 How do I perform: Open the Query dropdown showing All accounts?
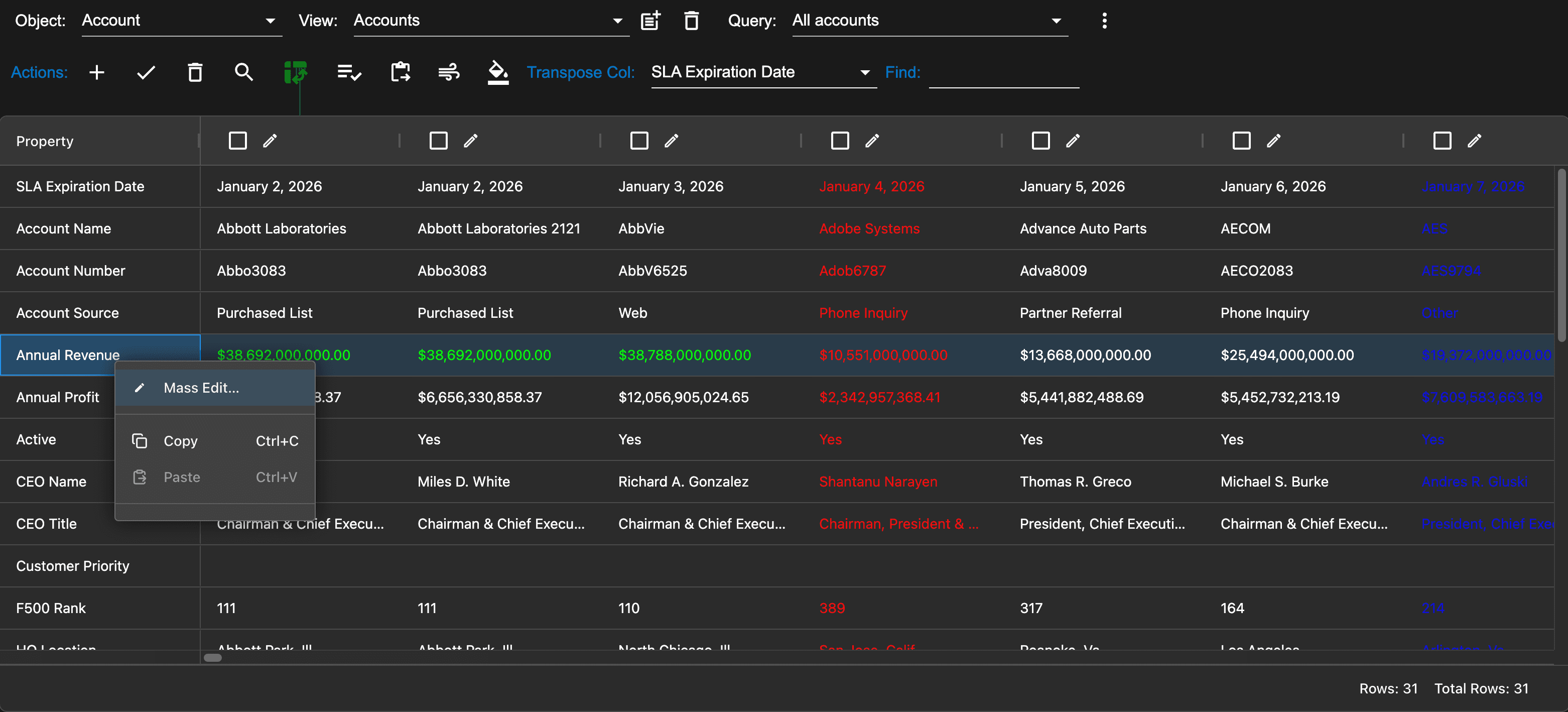(930, 21)
